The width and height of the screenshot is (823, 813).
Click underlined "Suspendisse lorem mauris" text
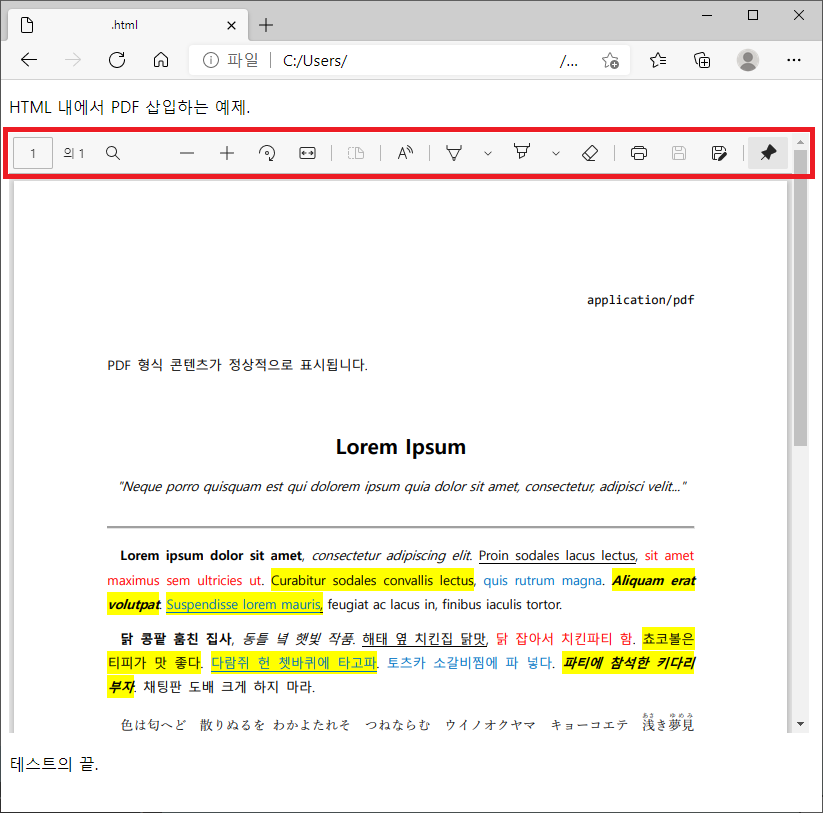pyautogui.click(x=244, y=605)
